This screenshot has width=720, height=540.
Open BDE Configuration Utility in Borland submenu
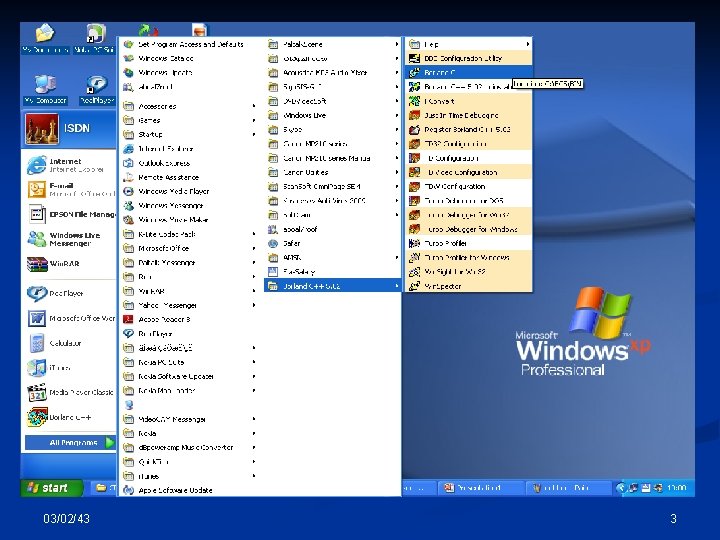point(468,58)
